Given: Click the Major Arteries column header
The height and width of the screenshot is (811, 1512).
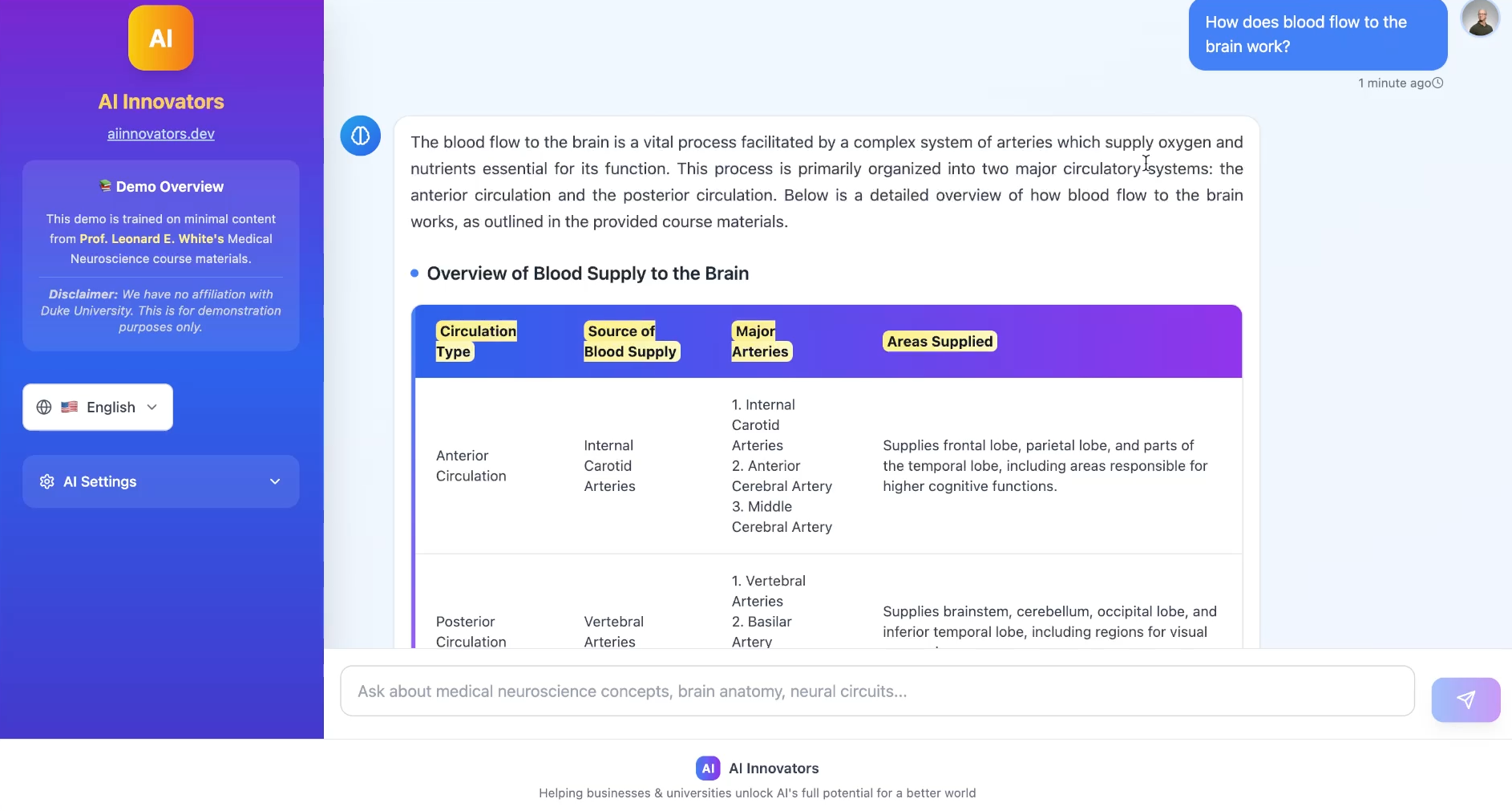Looking at the screenshot, I should 760,341.
